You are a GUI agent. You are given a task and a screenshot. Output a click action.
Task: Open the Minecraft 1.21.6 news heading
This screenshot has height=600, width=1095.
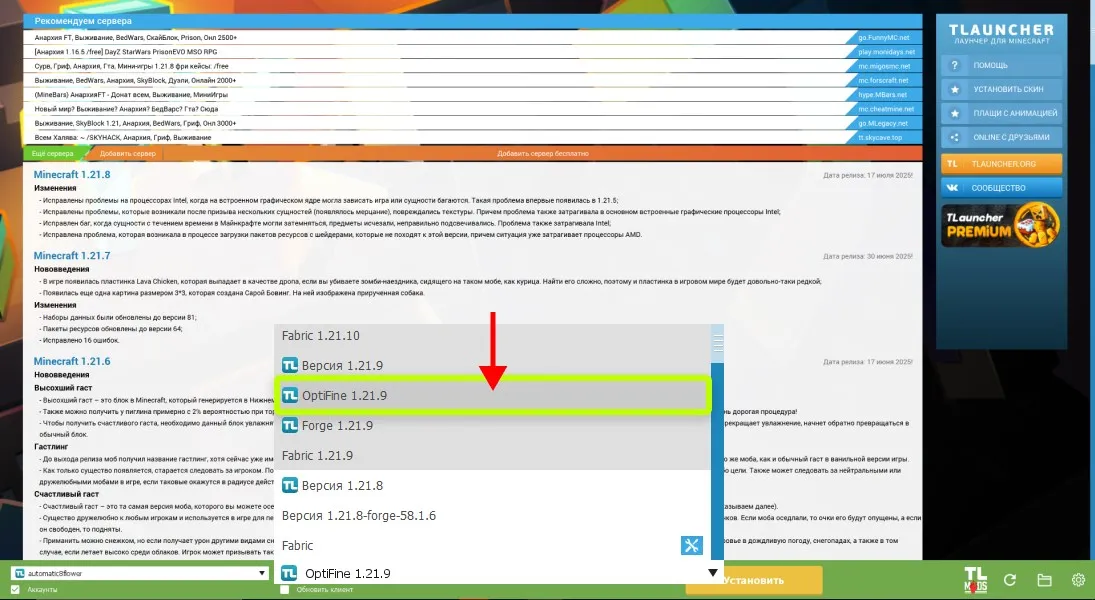[72, 361]
